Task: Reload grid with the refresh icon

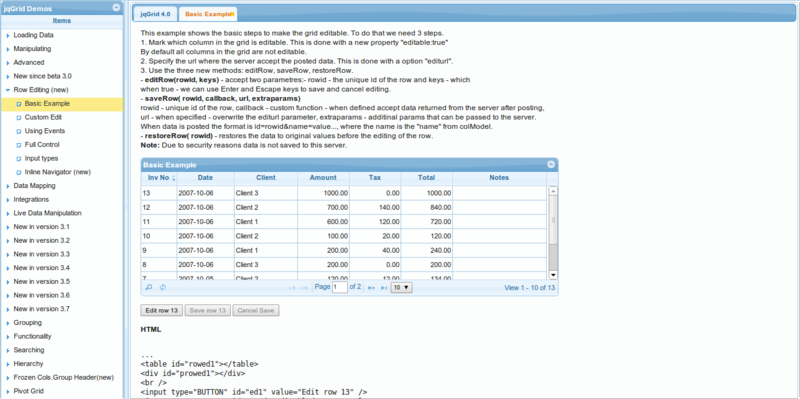Action: point(163,287)
